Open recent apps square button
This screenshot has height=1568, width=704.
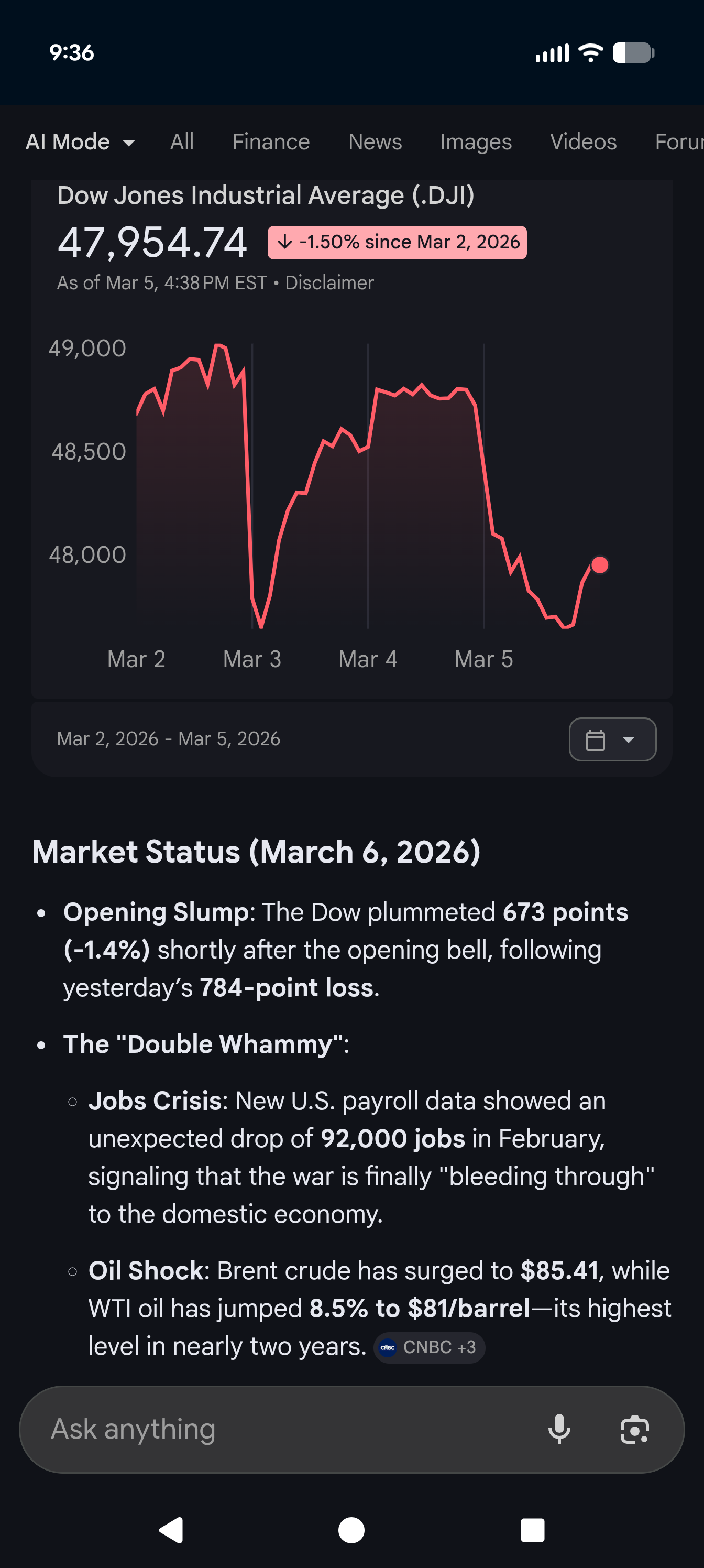[x=532, y=1530]
